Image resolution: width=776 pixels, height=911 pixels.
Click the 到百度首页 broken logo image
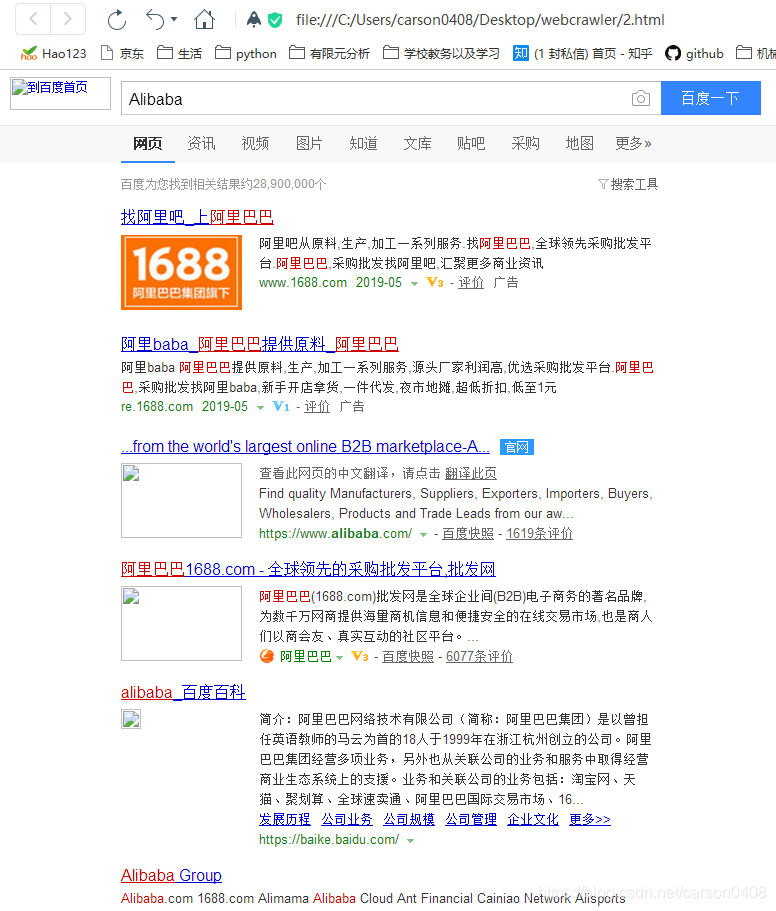60,93
